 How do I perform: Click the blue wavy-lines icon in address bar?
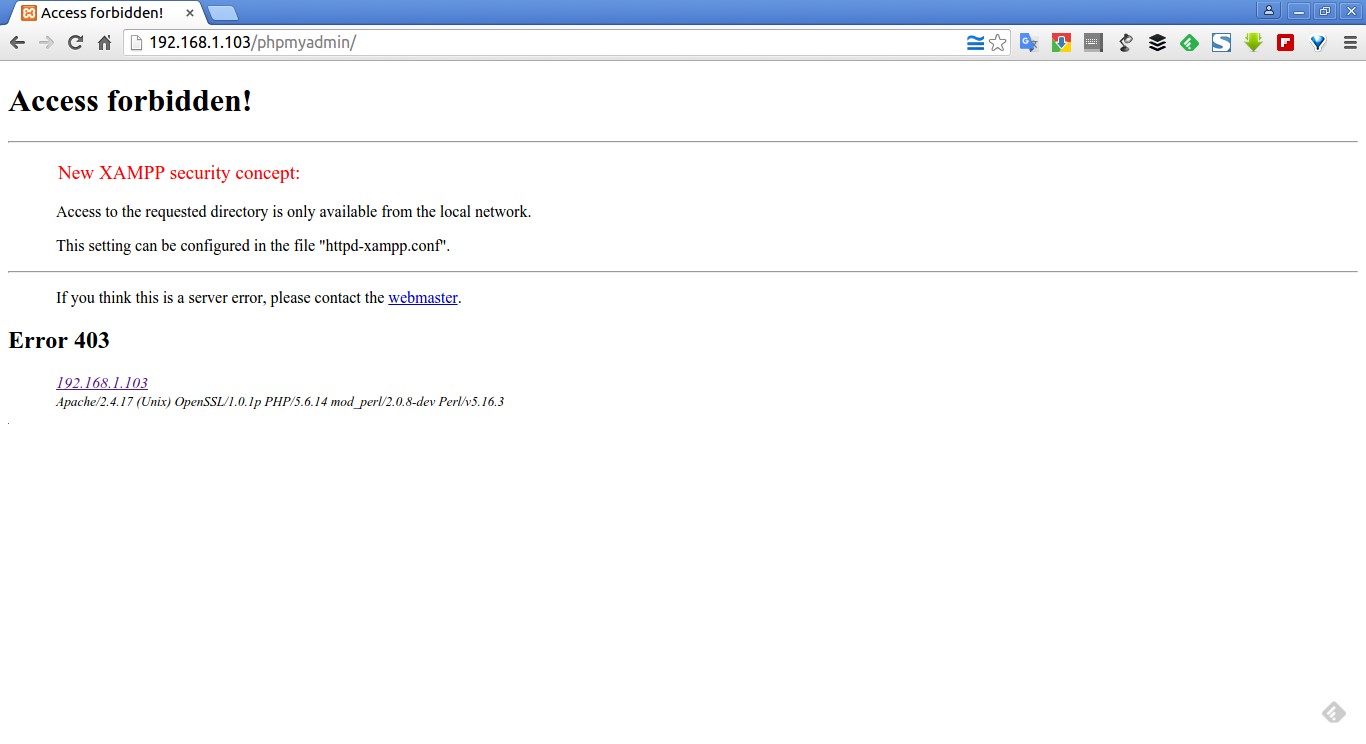(975, 42)
